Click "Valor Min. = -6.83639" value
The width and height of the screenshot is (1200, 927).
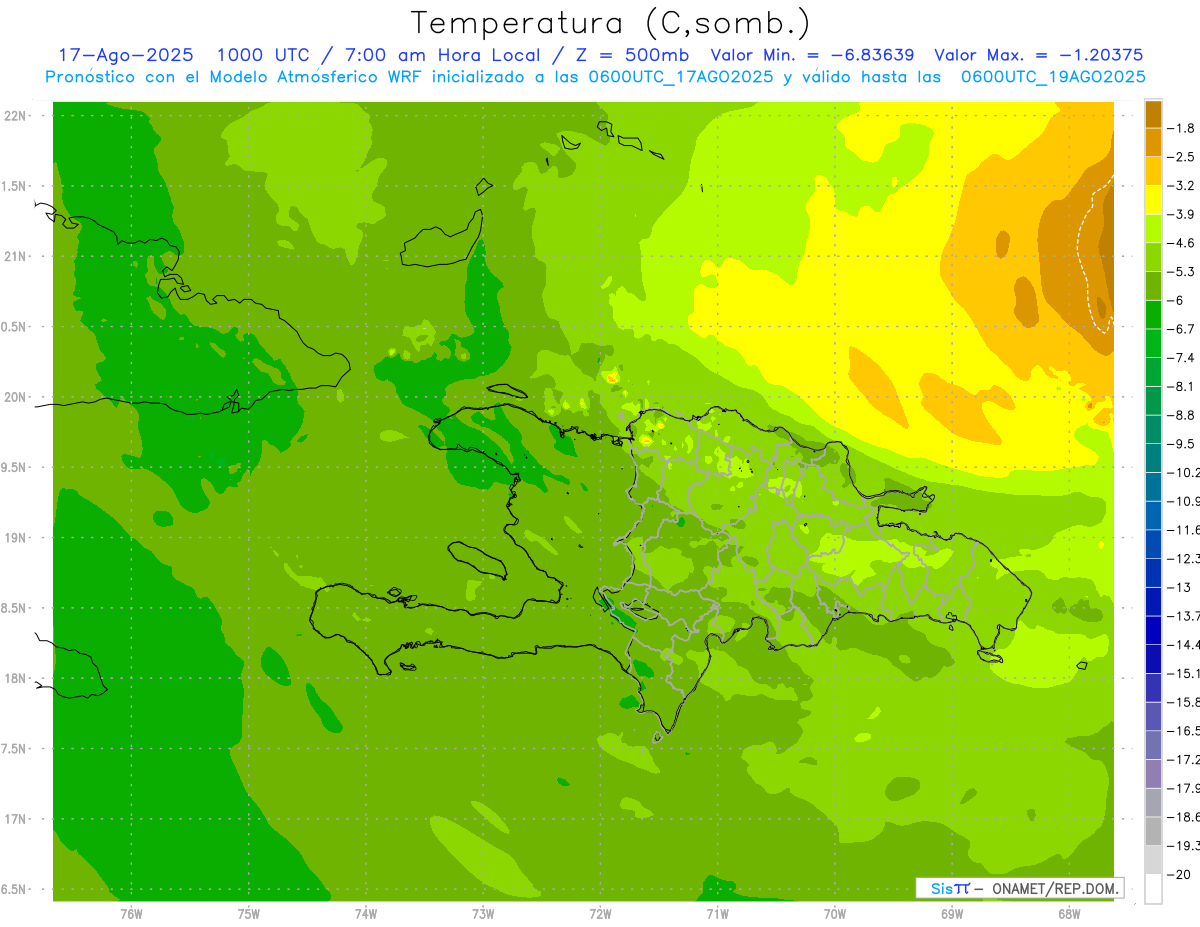point(812,55)
